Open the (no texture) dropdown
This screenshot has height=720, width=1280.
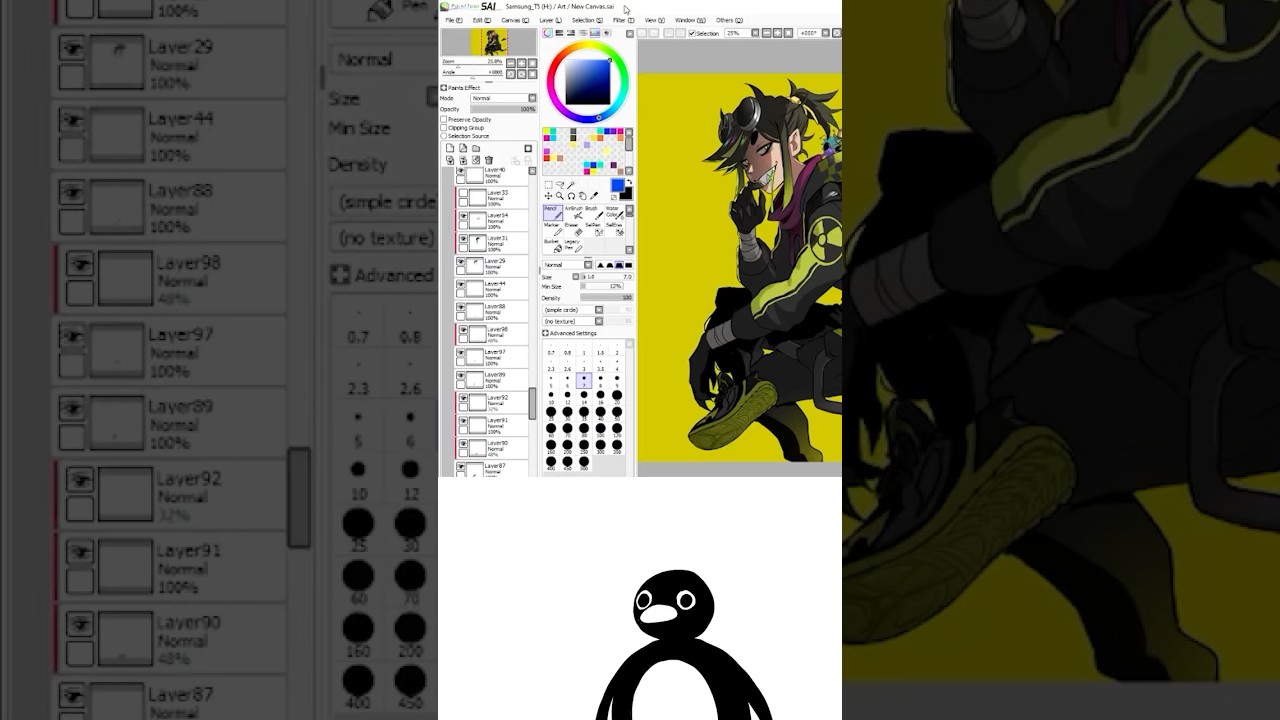[x=573, y=321]
